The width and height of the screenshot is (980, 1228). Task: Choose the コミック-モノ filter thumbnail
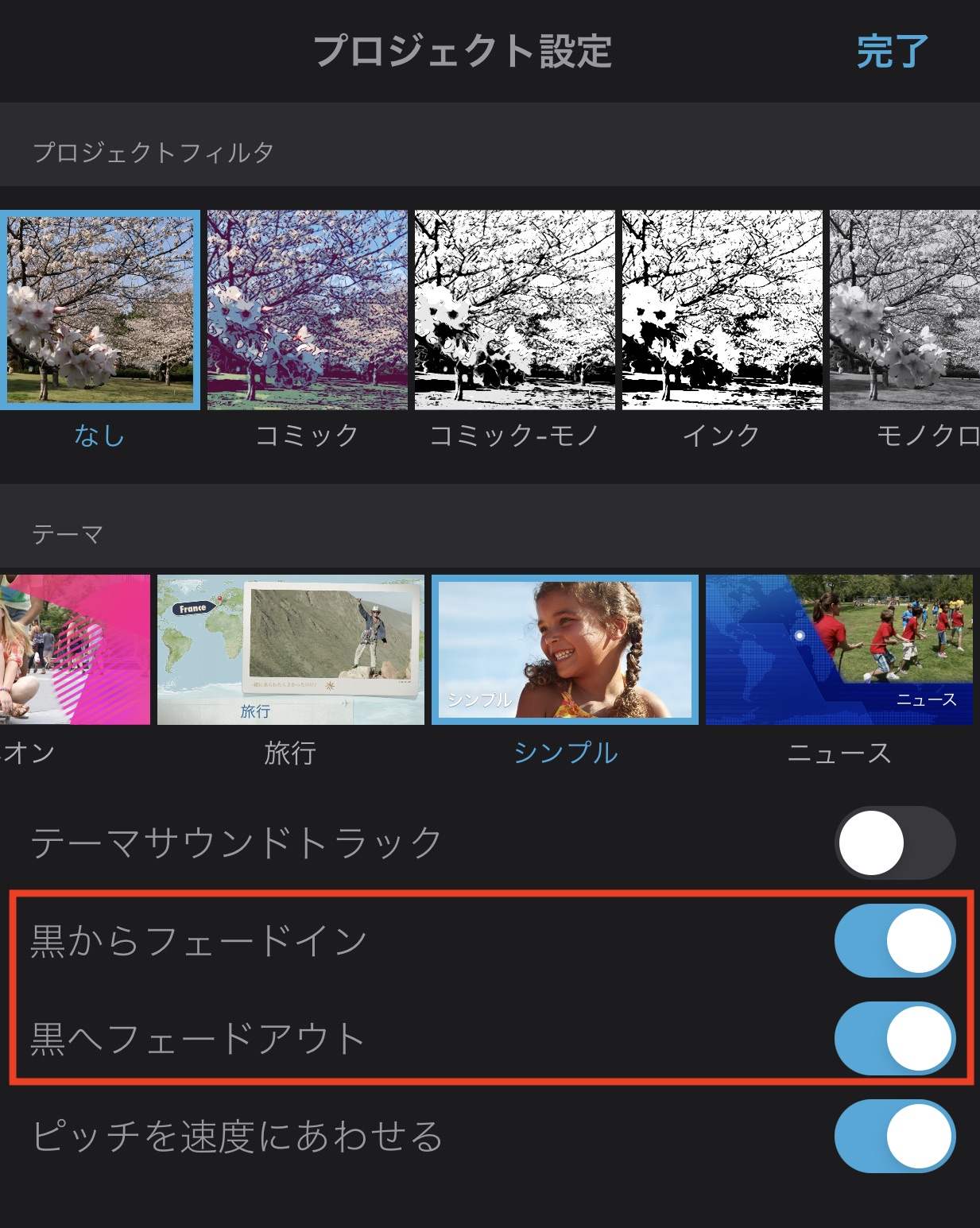[x=515, y=310]
